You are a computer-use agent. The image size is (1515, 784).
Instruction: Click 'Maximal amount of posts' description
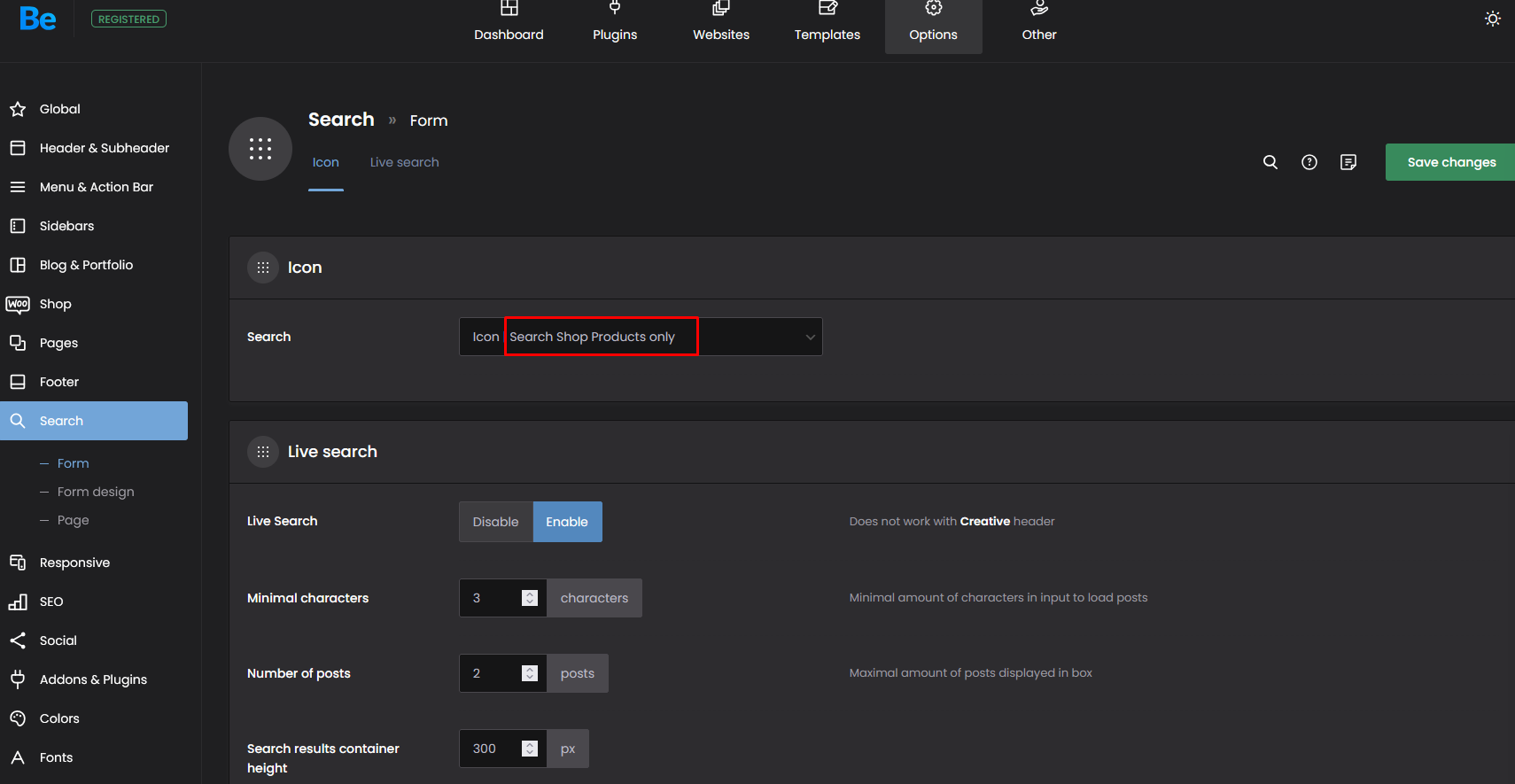pyautogui.click(x=971, y=673)
